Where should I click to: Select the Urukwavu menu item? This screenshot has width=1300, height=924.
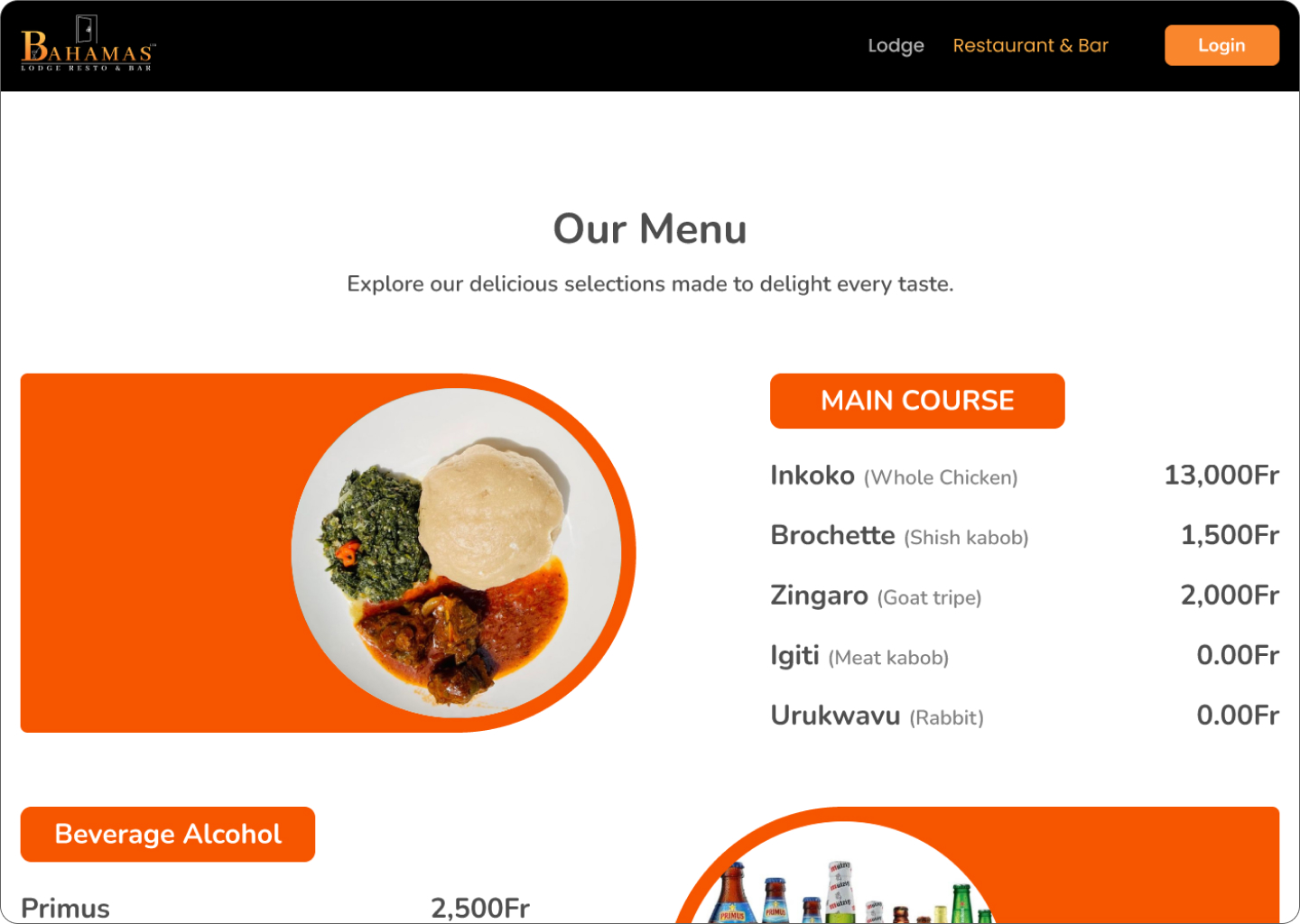pyautogui.click(x=877, y=716)
